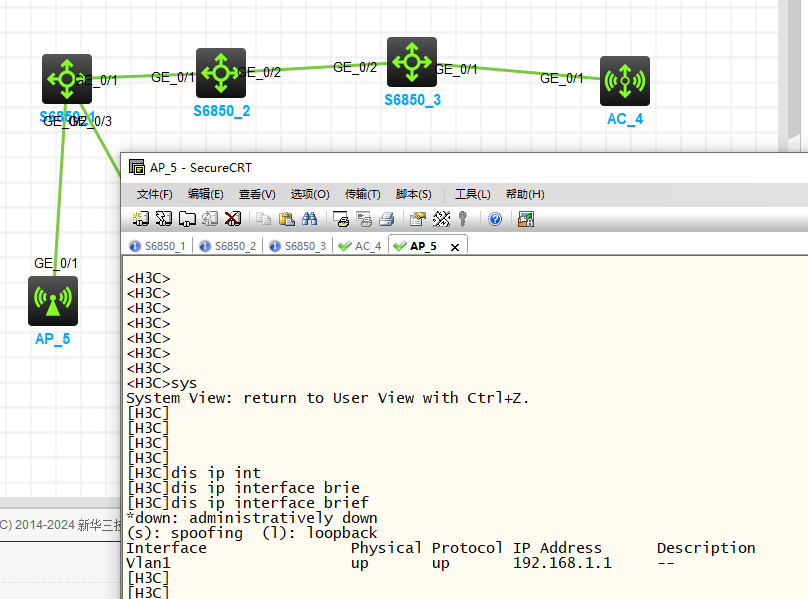808x599 pixels.
Task: Click the Paste clipboard icon
Action: pos(287,219)
